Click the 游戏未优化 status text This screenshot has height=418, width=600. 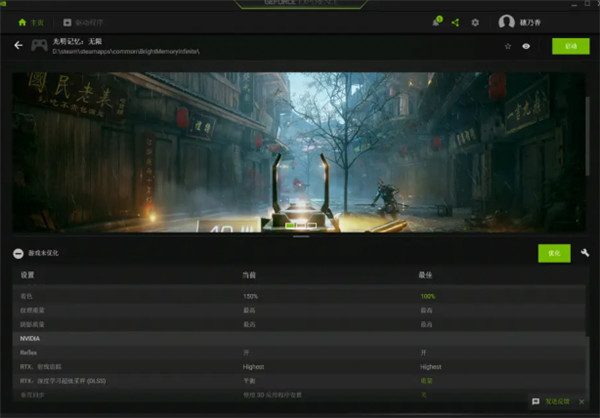click(43, 253)
